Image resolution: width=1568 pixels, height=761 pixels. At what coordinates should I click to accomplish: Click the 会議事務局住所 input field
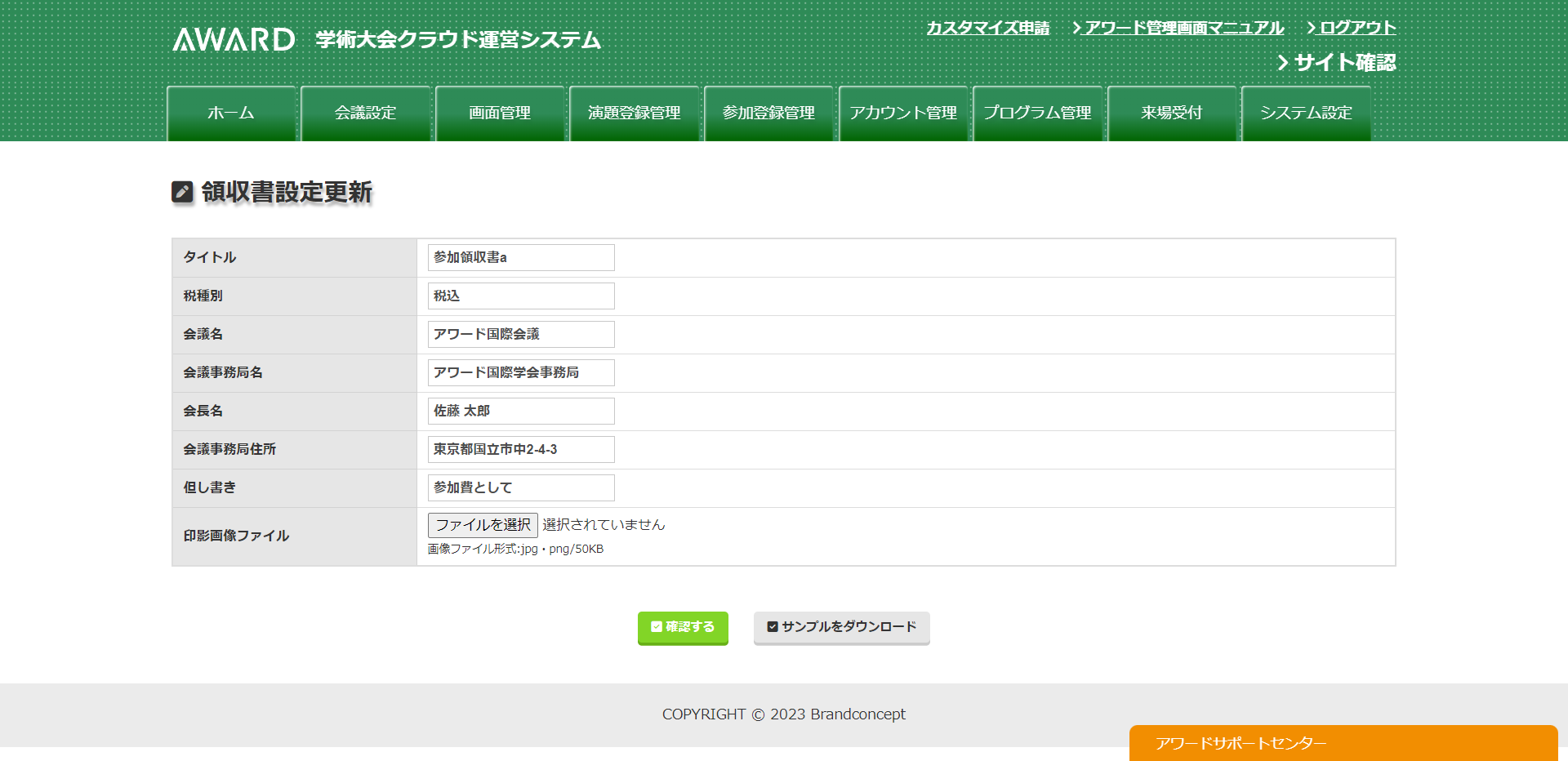[521, 449]
